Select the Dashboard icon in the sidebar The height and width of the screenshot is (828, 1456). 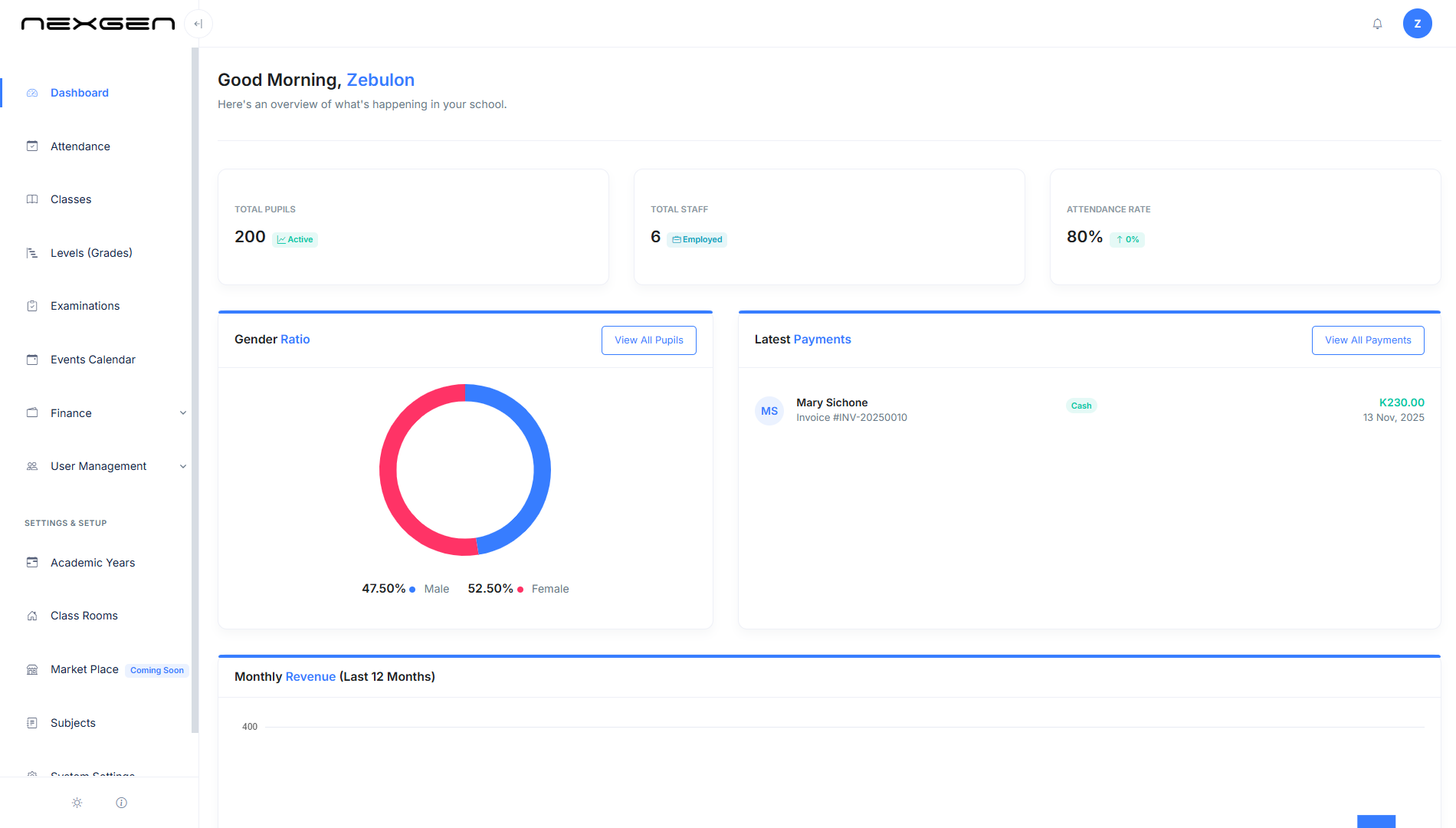tap(32, 92)
